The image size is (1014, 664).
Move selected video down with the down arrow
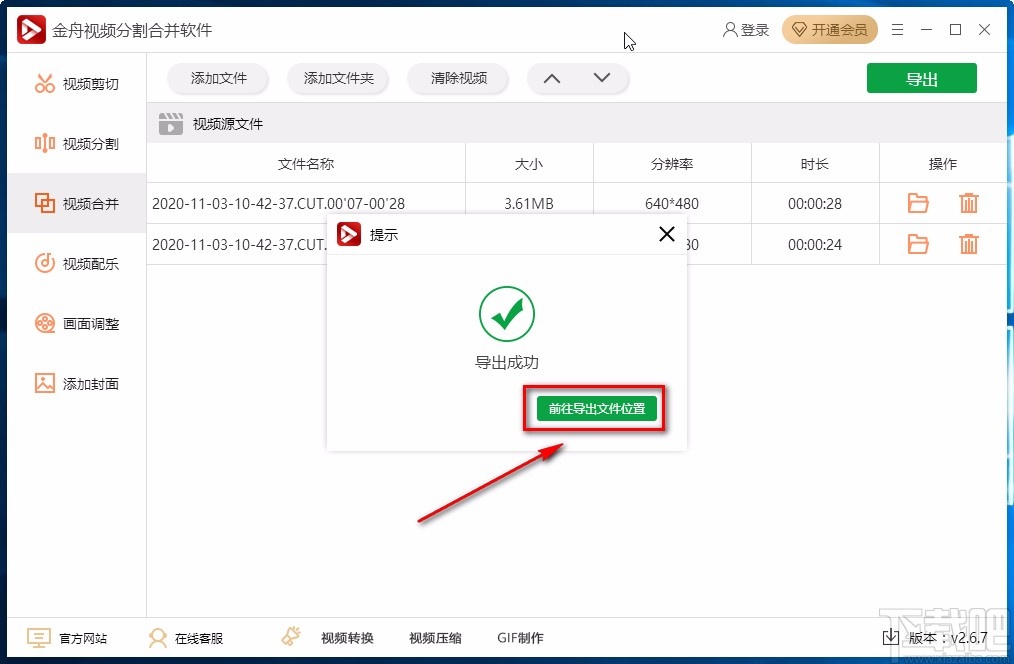(601, 77)
